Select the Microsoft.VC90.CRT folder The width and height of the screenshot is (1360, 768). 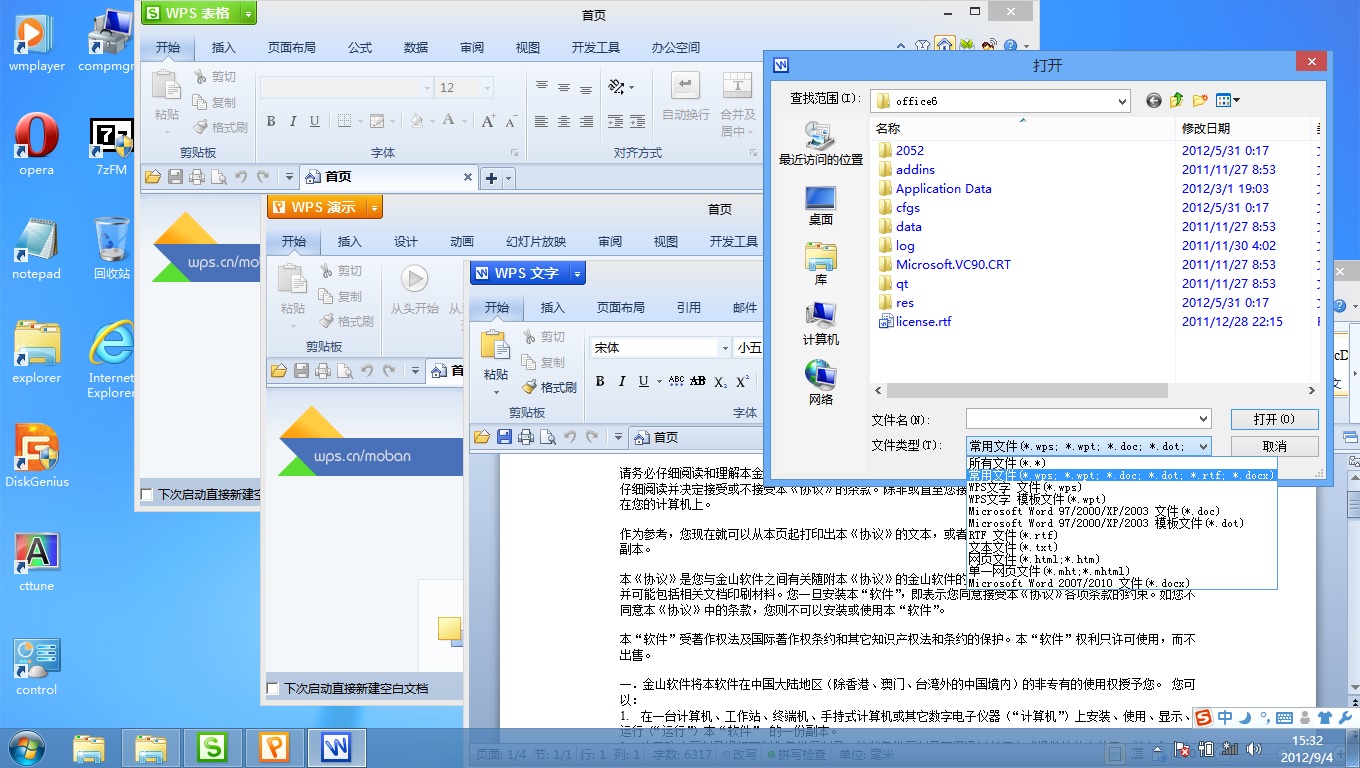(x=943, y=265)
